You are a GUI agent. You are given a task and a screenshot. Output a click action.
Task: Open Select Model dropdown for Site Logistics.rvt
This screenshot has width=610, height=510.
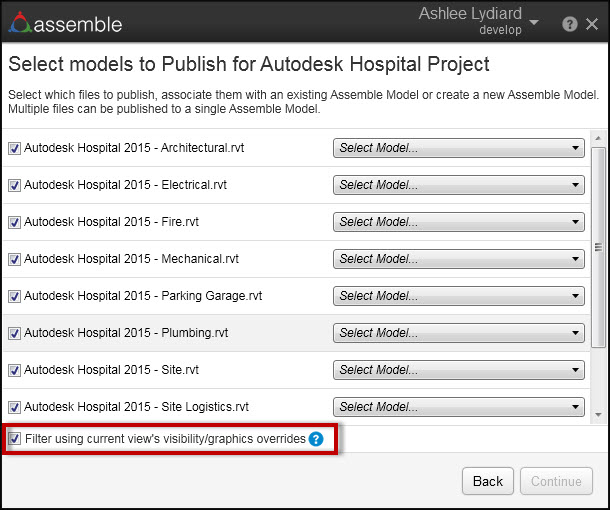(x=458, y=407)
